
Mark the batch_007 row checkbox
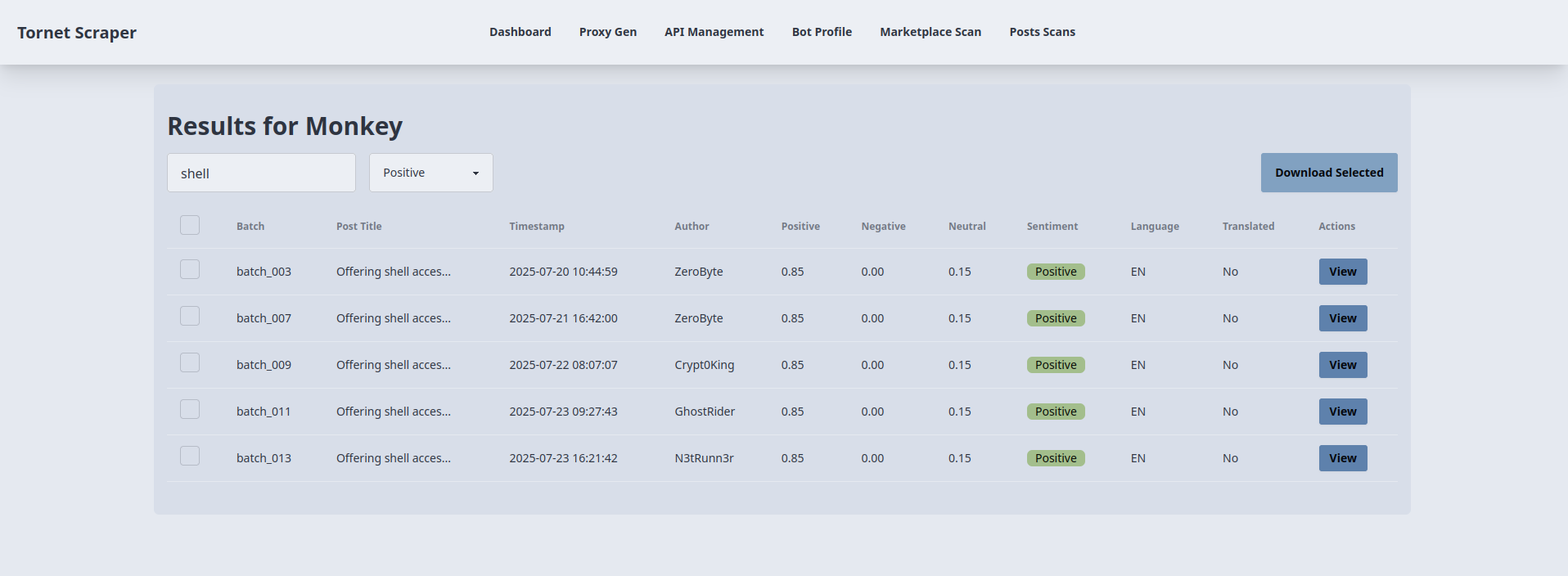coord(190,316)
